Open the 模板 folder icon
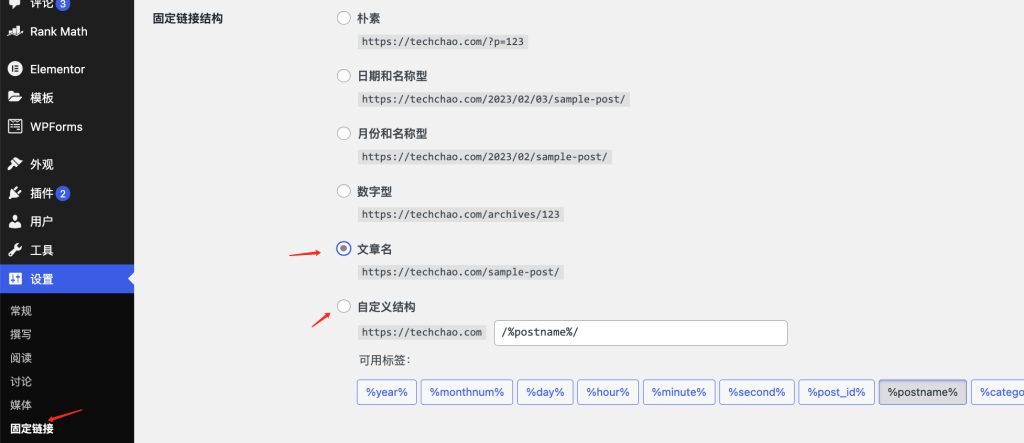Image resolution: width=1024 pixels, height=443 pixels. click(x=15, y=98)
